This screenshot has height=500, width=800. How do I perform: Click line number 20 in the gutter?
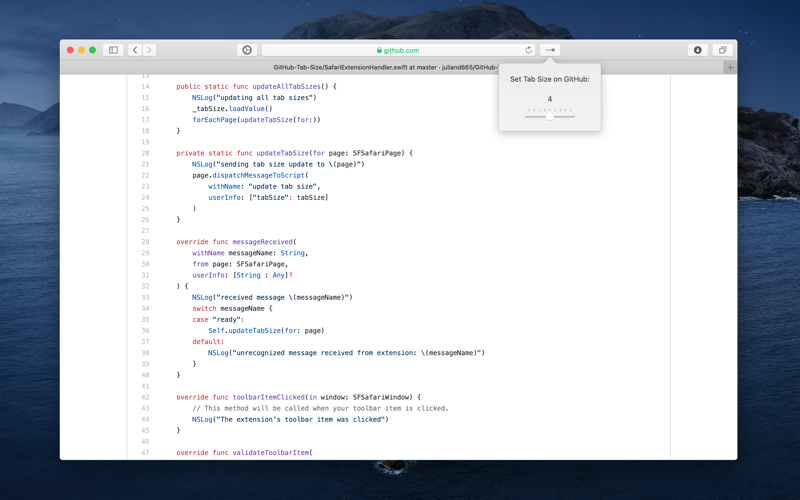(x=145, y=153)
